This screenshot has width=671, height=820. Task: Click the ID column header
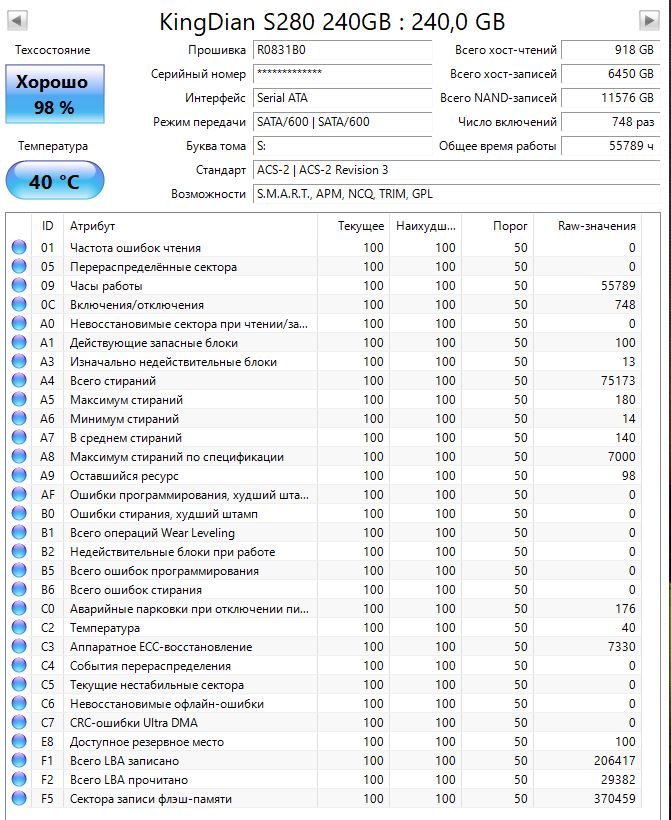click(x=48, y=226)
